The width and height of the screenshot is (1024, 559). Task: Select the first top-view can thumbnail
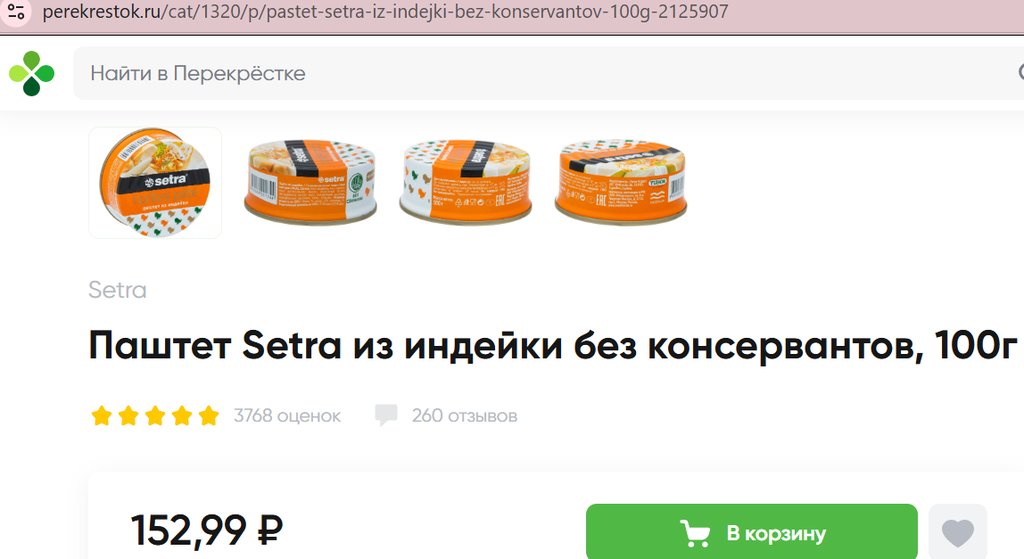(x=155, y=182)
